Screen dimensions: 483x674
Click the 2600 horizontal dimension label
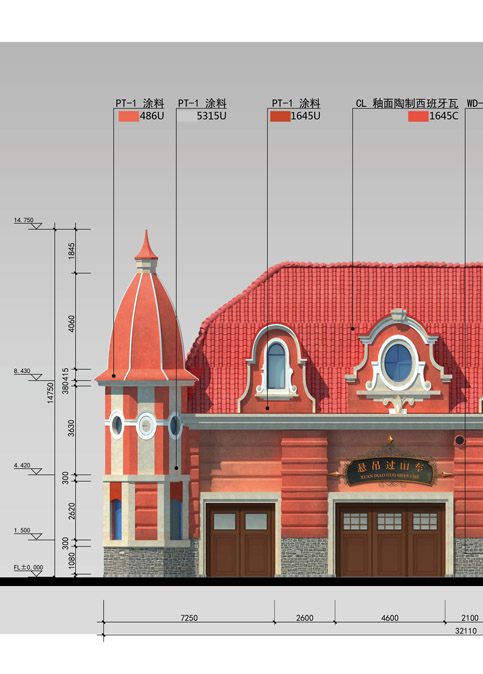pyautogui.click(x=305, y=618)
